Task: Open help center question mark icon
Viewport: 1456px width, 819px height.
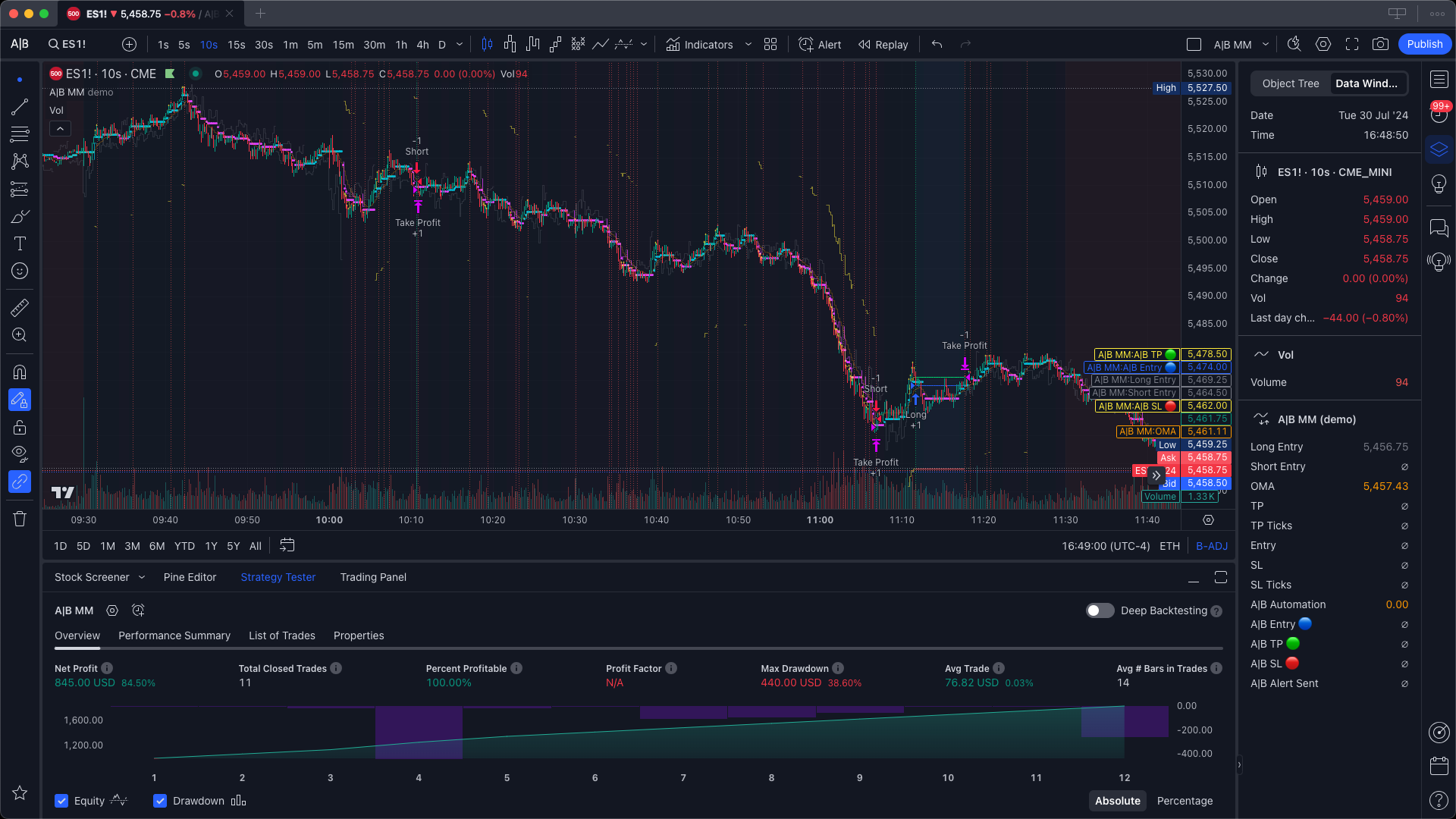Action: (x=1439, y=800)
